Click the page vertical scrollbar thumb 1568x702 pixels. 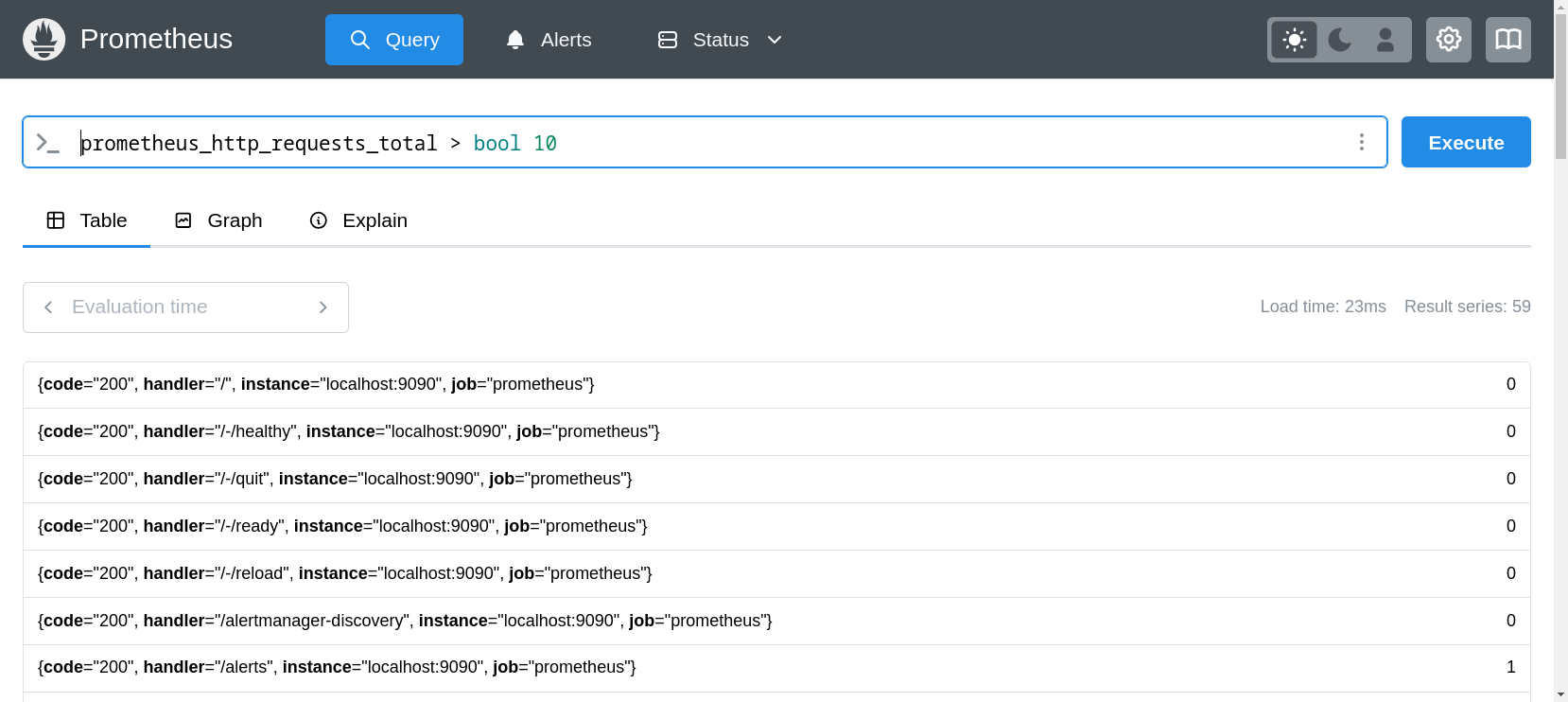click(1560, 87)
